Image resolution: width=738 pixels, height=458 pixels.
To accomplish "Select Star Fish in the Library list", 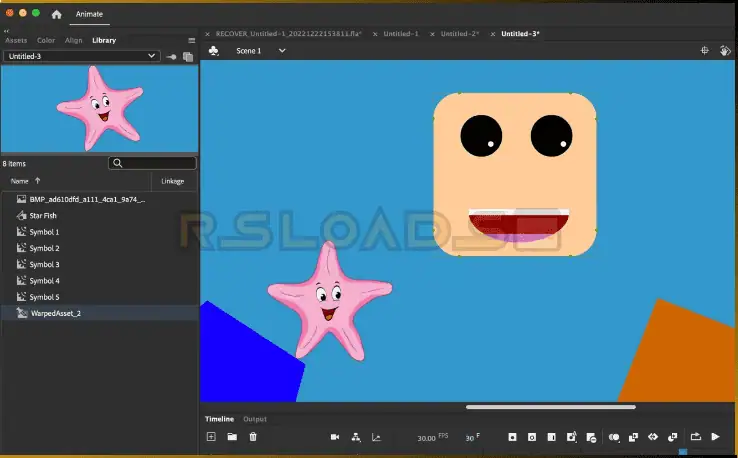I will pos(43,215).
